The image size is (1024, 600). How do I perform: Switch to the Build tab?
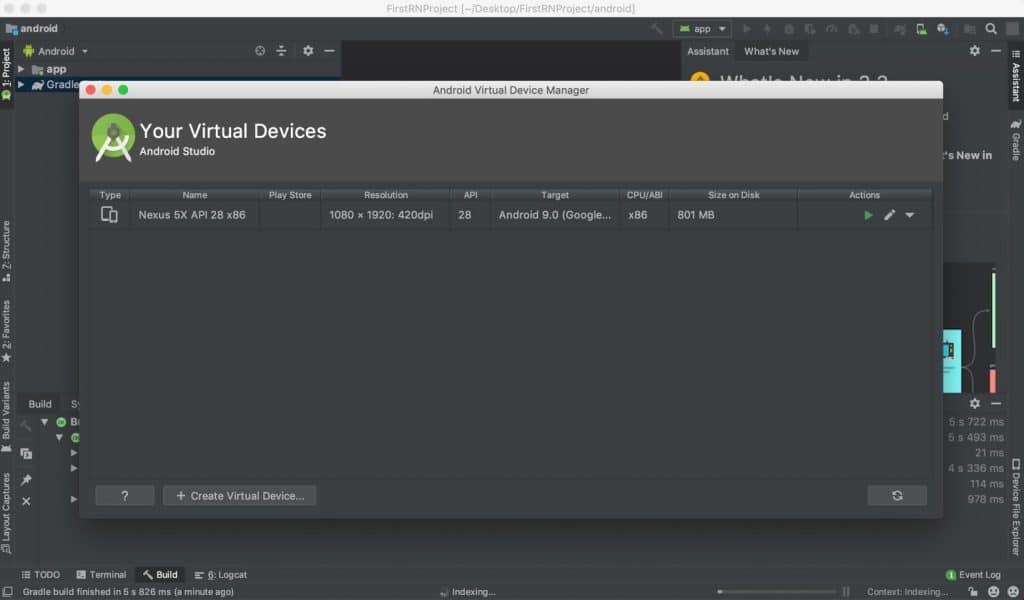coord(160,574)
